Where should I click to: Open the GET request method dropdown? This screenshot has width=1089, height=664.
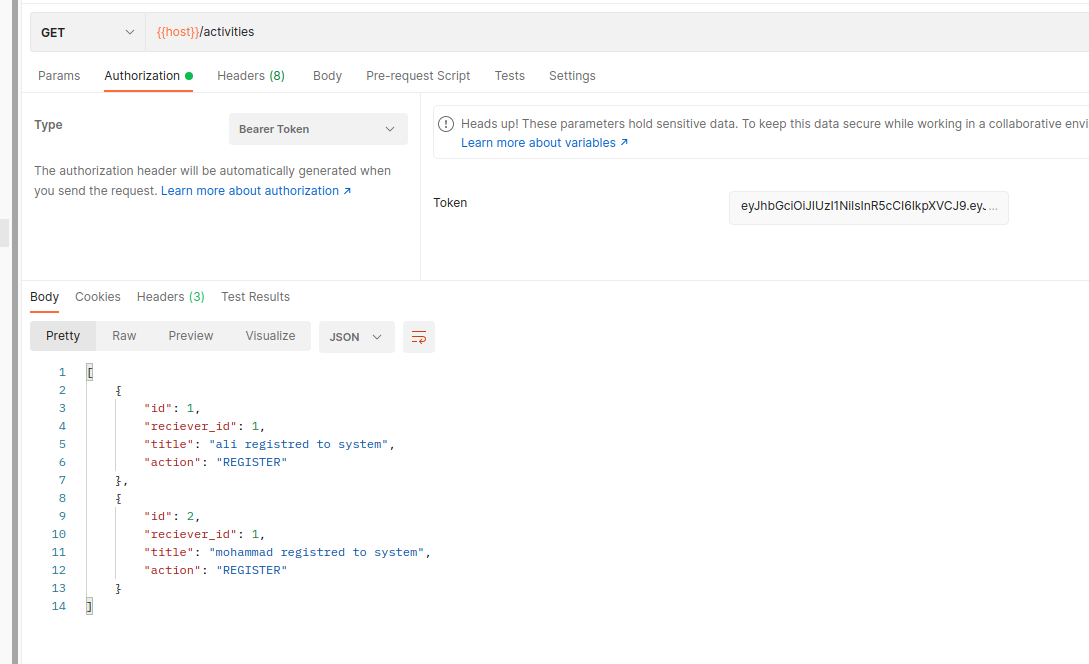click(x=86, y=32)
